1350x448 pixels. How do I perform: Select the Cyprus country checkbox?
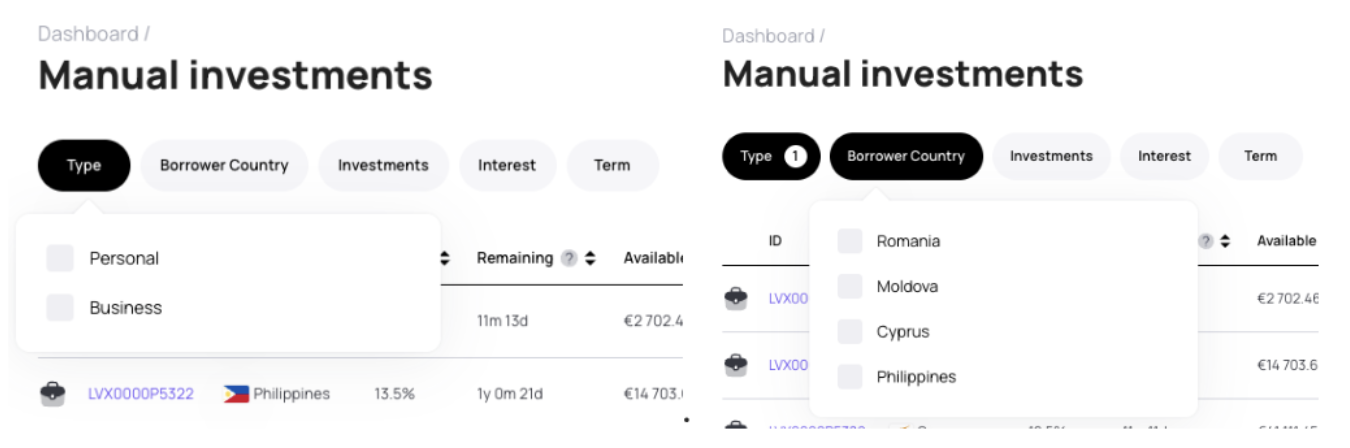click(x=850, y=332)
